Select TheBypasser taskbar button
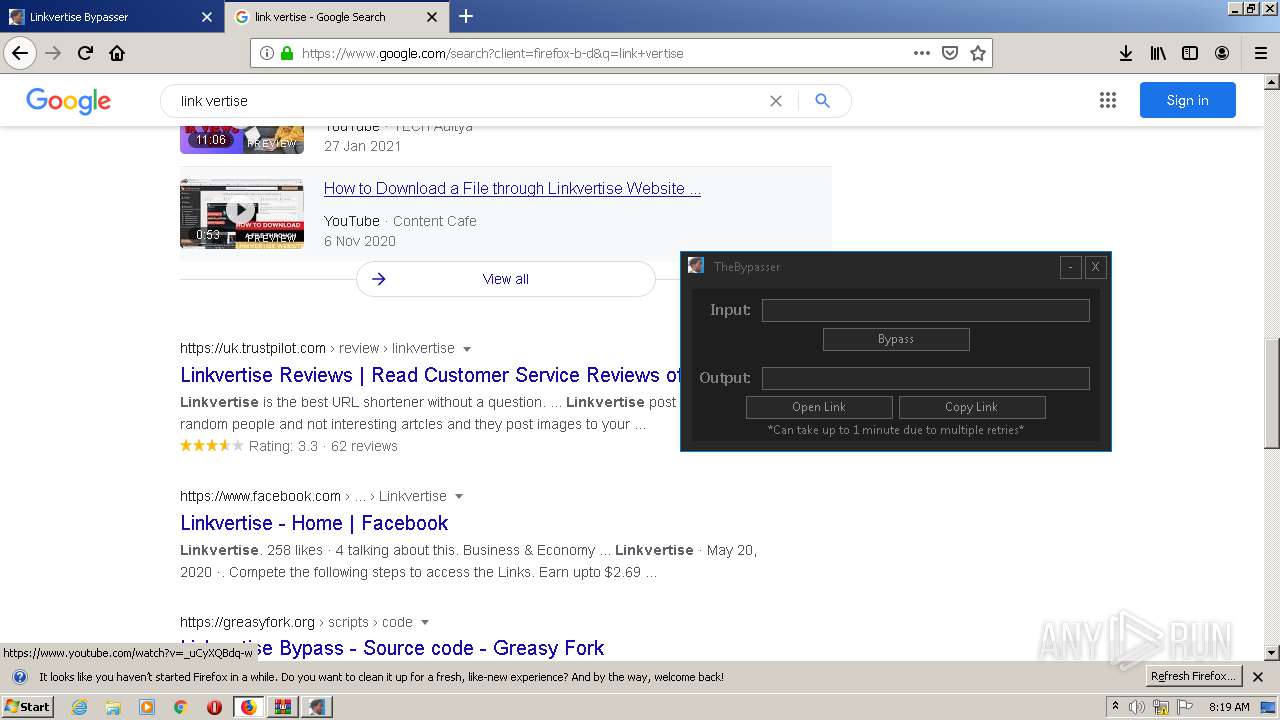This screenshot has height=720, width=1280. pyautogui.click(x=317, y=707)
